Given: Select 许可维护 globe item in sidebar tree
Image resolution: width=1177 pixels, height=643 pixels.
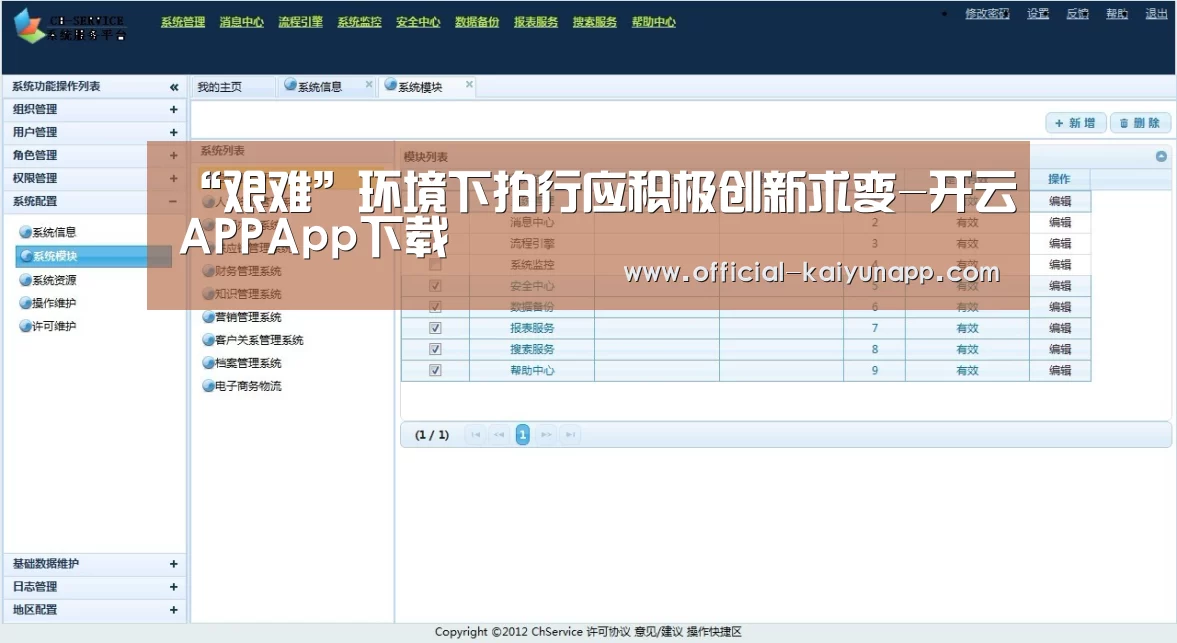Looking at the screenshot, I should pos(47,326).
